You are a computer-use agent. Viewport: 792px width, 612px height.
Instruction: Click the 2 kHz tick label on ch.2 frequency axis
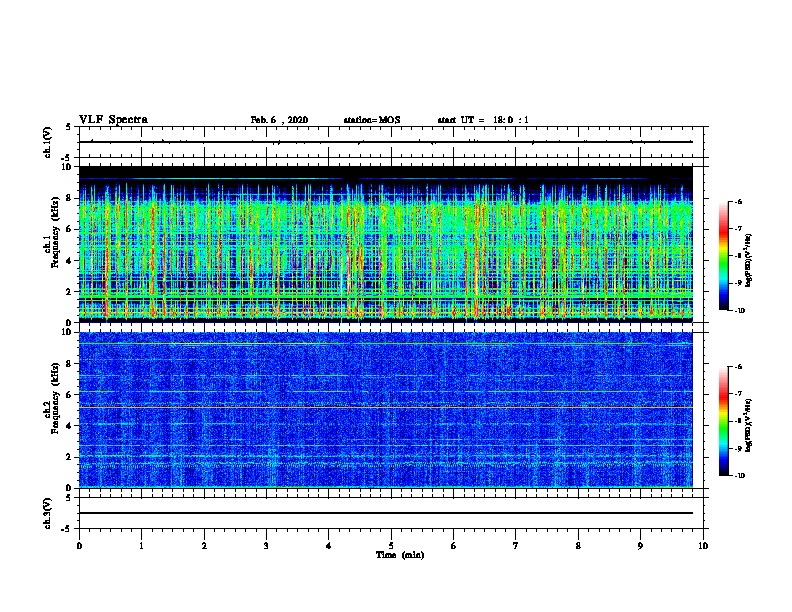pos(69,457)
